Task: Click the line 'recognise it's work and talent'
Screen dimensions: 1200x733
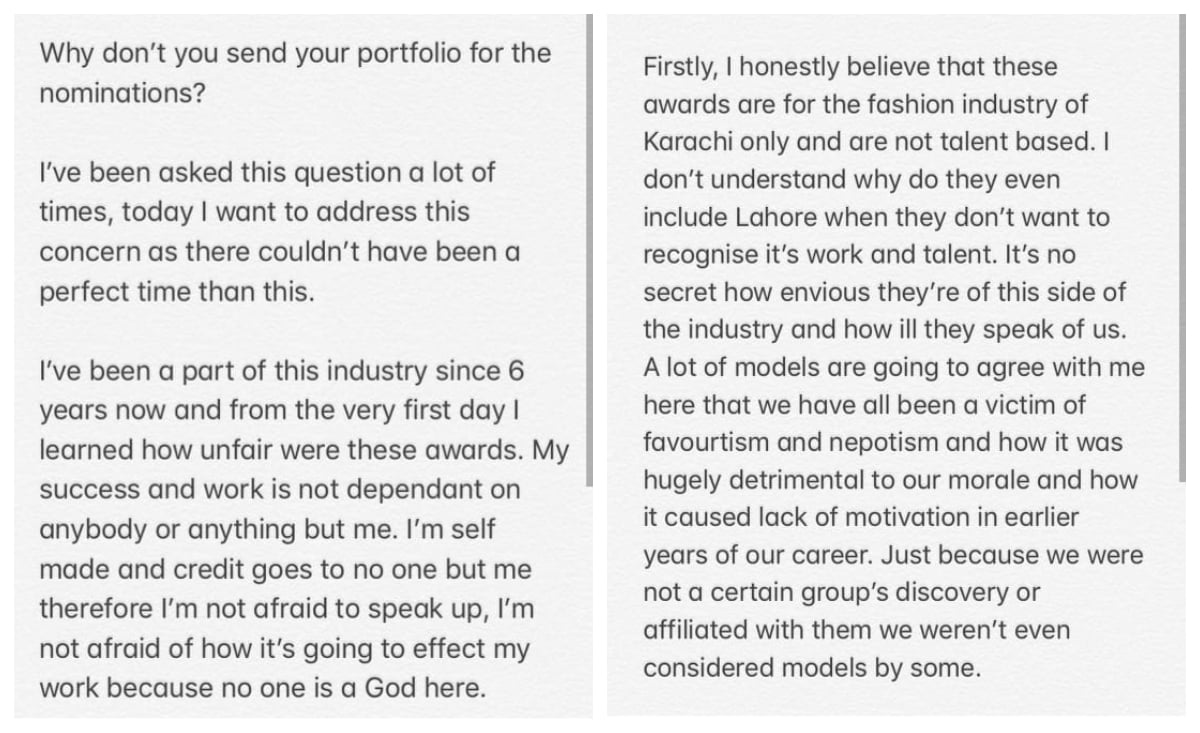Action: click(859, 255)
